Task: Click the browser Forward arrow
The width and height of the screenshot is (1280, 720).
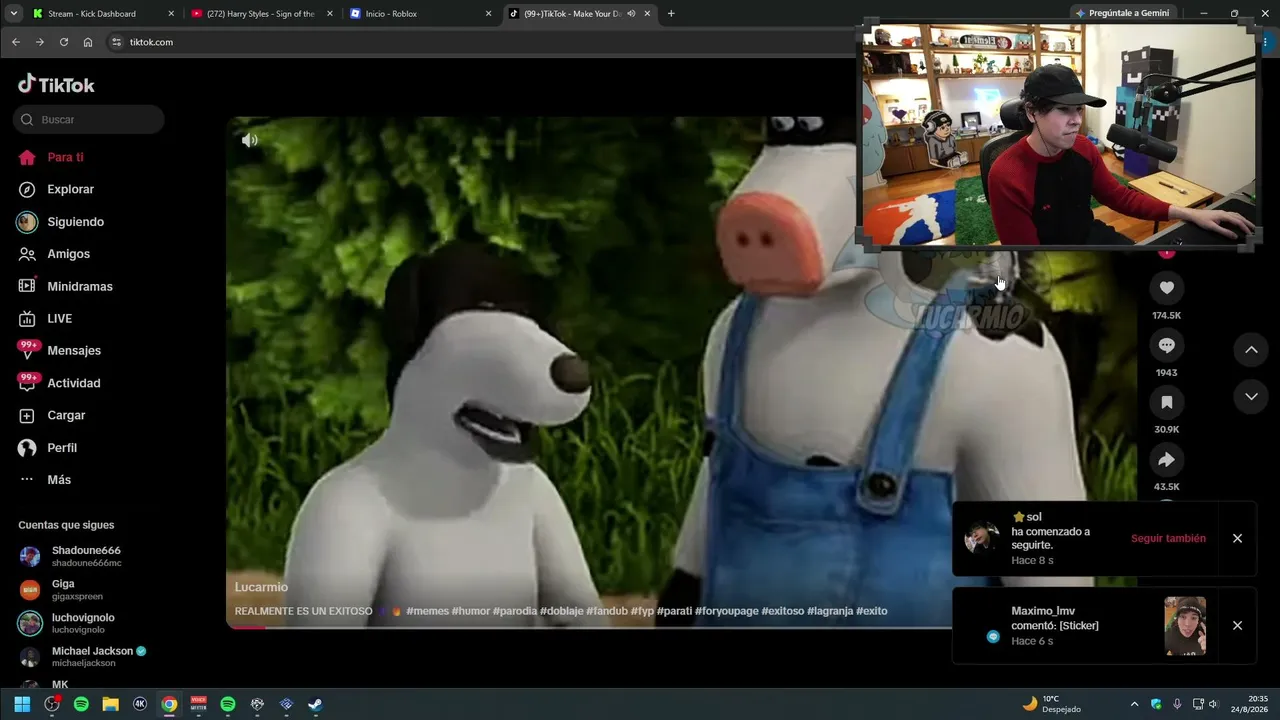Action: [39, 42]
